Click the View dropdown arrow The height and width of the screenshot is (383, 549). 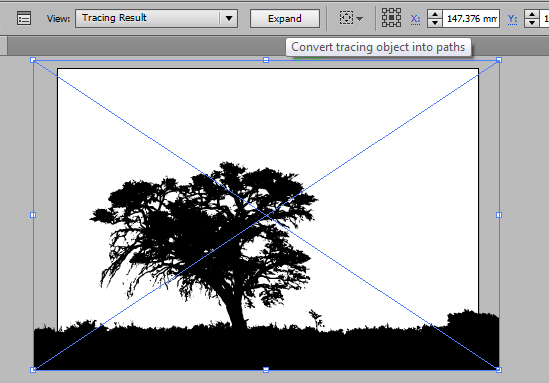point(229,18)
